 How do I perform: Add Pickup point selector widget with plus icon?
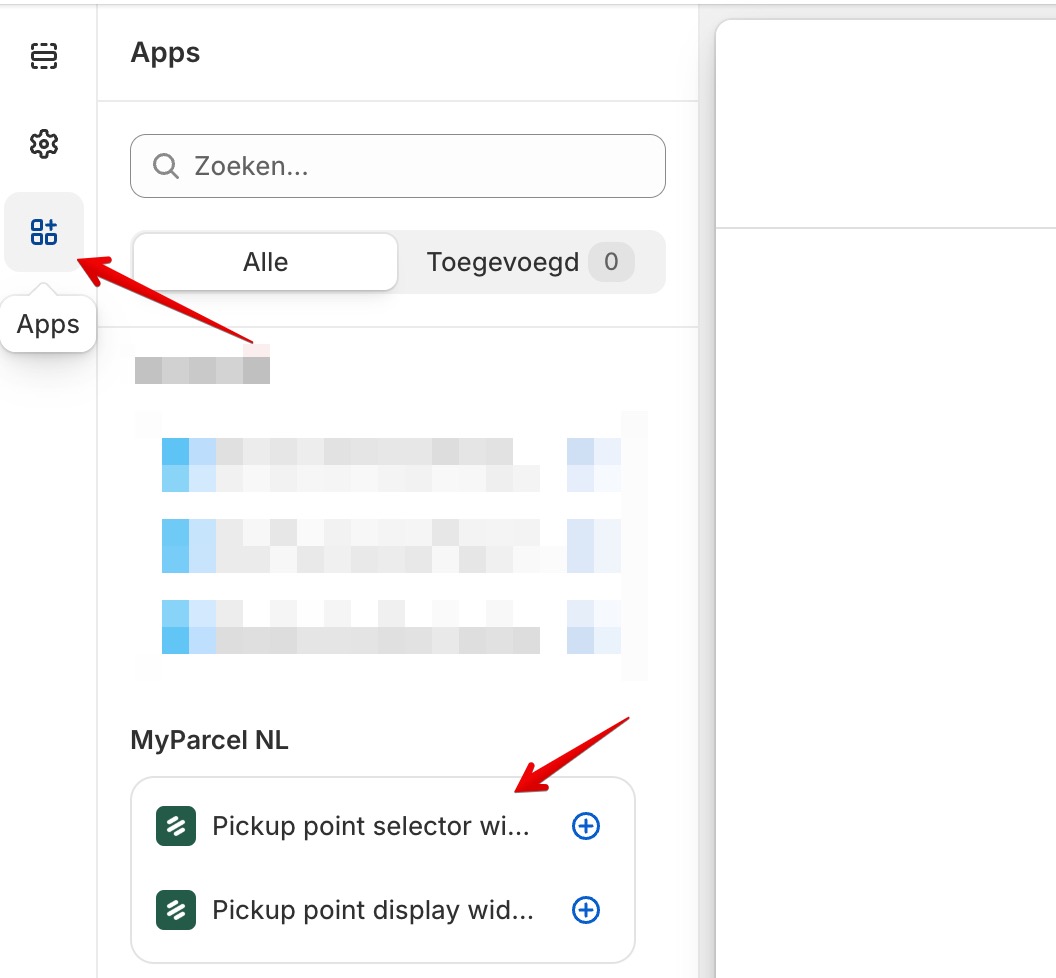click(x=585, y=826)
